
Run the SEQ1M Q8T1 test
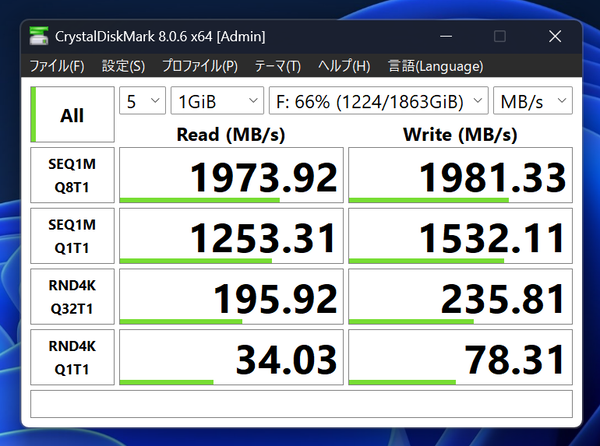[x=72, y=176]
